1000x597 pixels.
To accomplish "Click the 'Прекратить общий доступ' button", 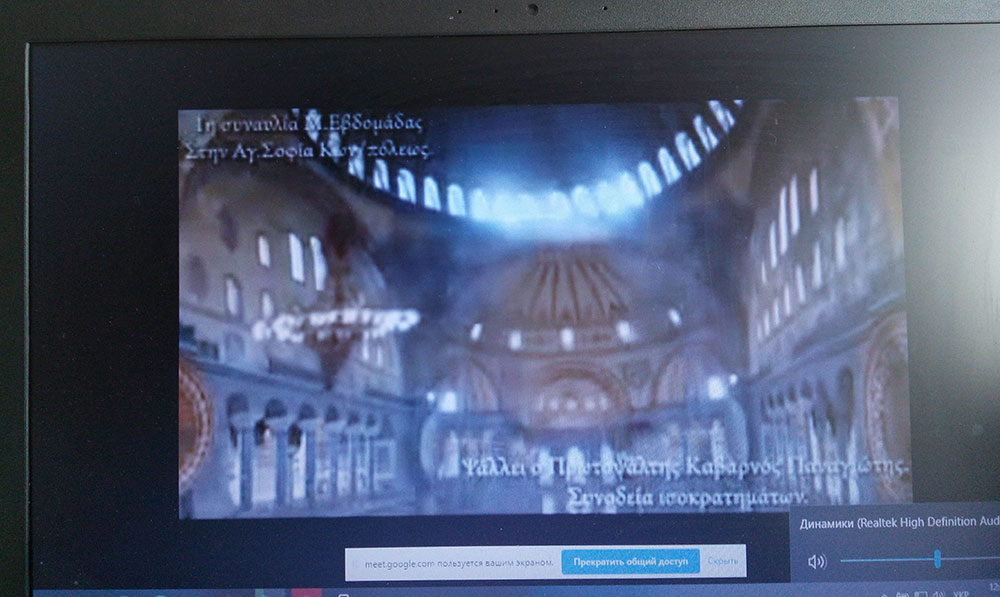I will pyautogui.click(x=630, y=562).
